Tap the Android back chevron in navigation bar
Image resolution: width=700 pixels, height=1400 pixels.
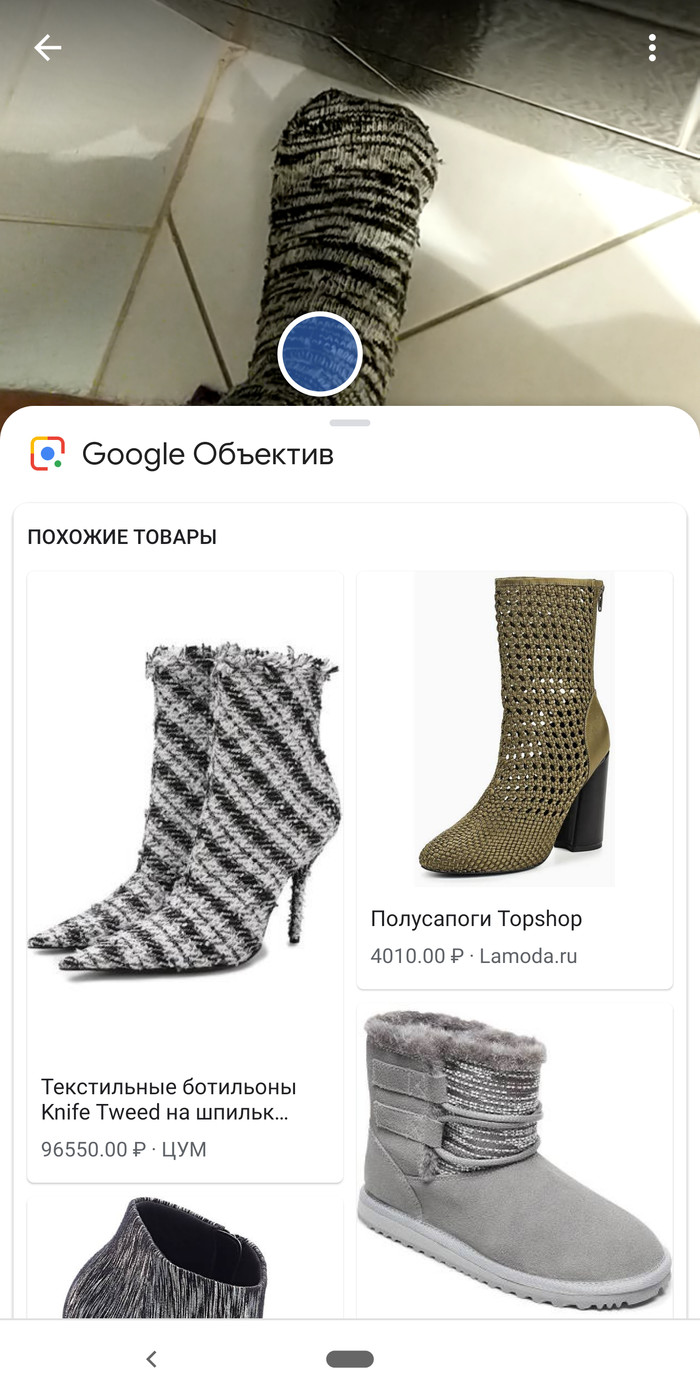[x=151, y=1359]
